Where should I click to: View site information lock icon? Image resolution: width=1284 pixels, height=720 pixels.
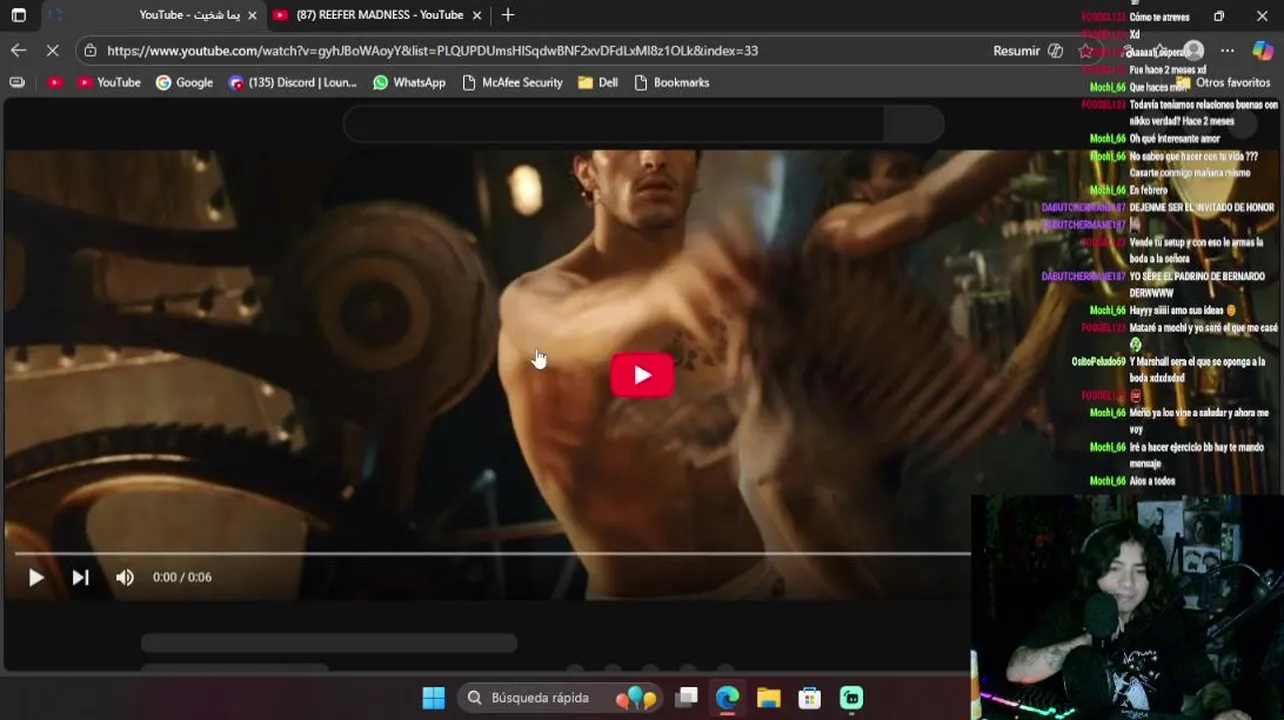[90, 50]
